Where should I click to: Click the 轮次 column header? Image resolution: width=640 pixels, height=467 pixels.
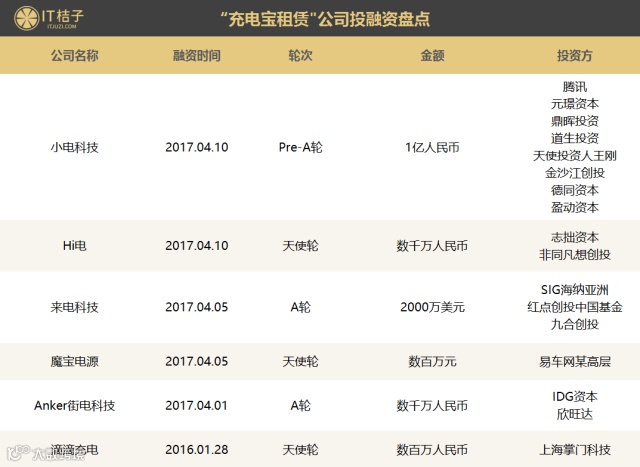[300, 56]
